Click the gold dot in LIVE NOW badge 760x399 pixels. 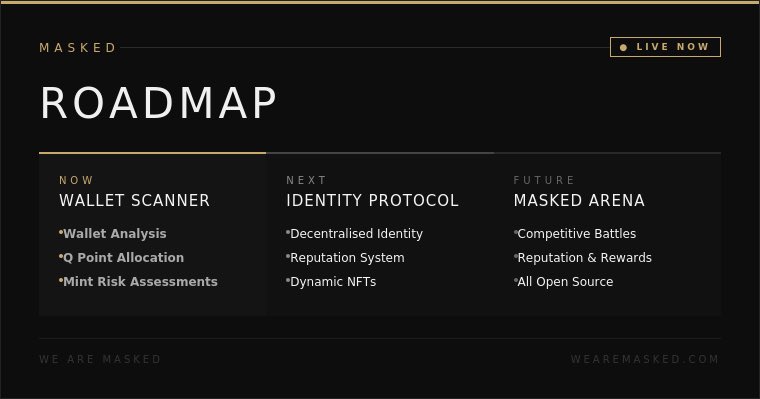[624, 48]
